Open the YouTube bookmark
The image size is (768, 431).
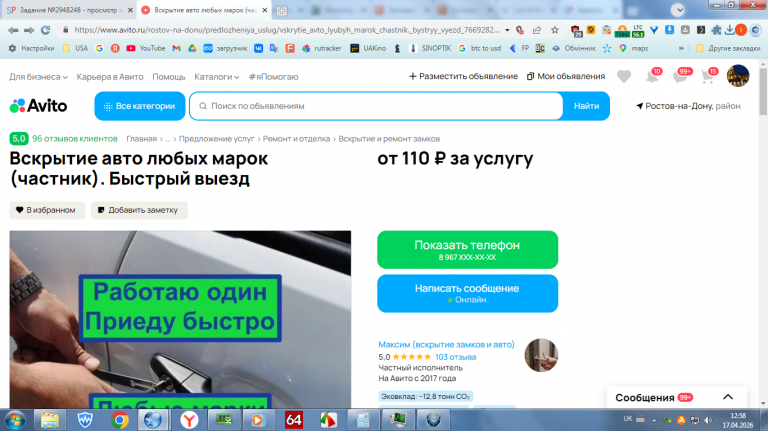(145, 48)
